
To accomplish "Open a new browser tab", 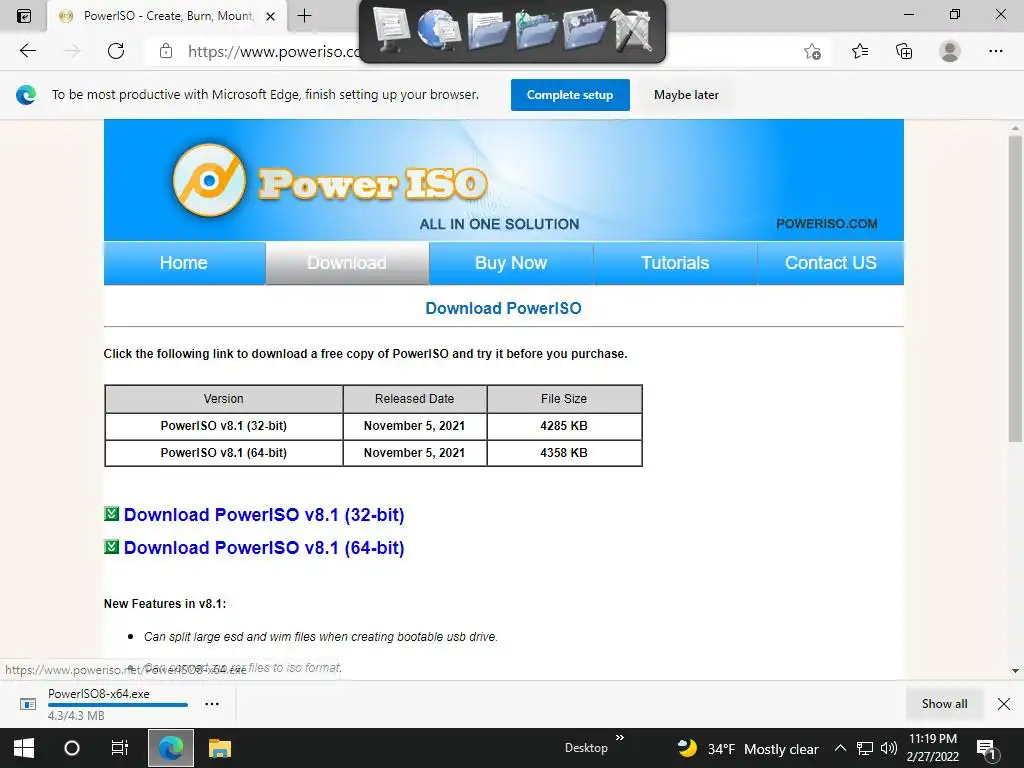I will (304, 16).
